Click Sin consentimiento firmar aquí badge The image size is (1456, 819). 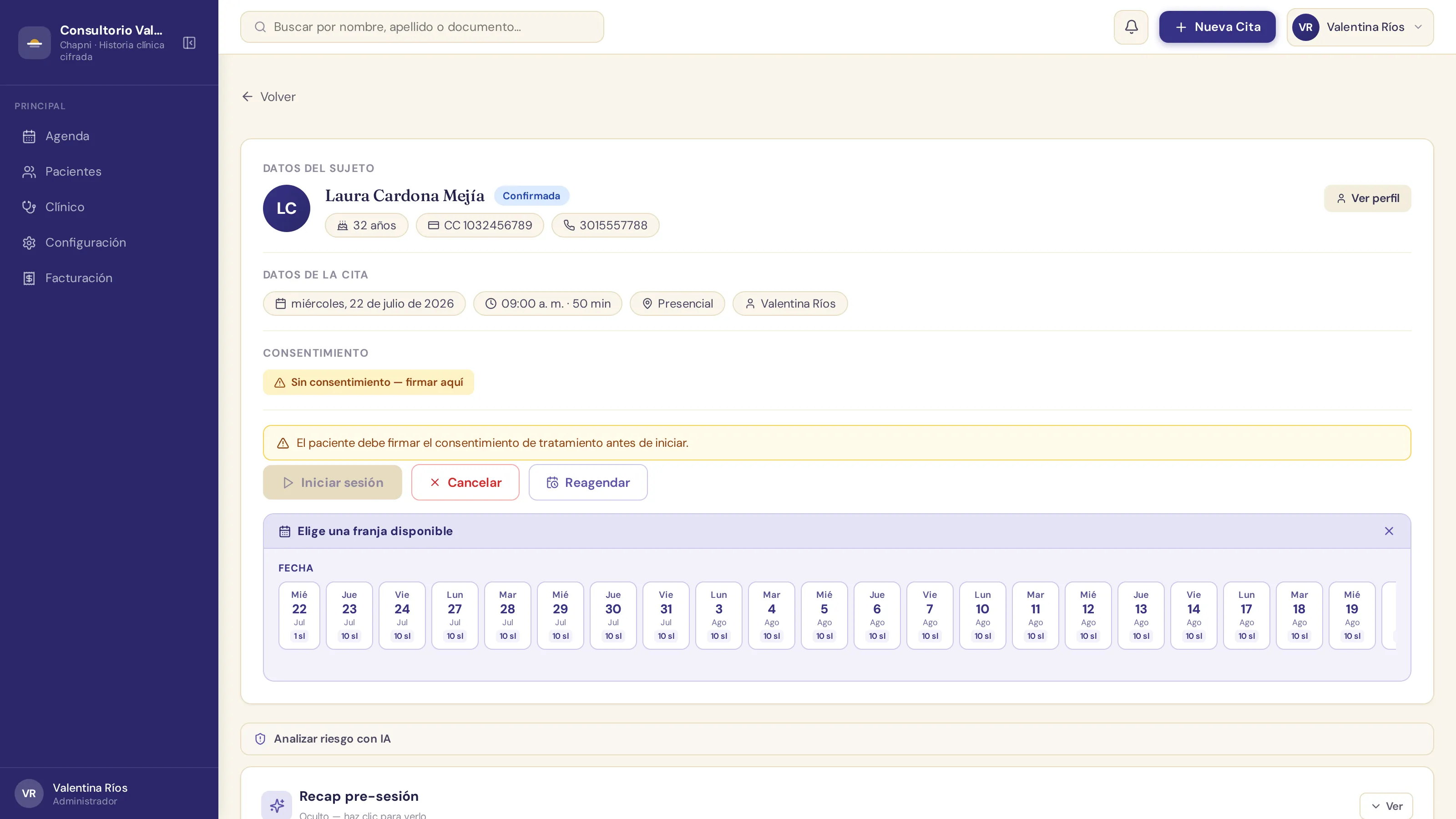[x=368, y=382]
